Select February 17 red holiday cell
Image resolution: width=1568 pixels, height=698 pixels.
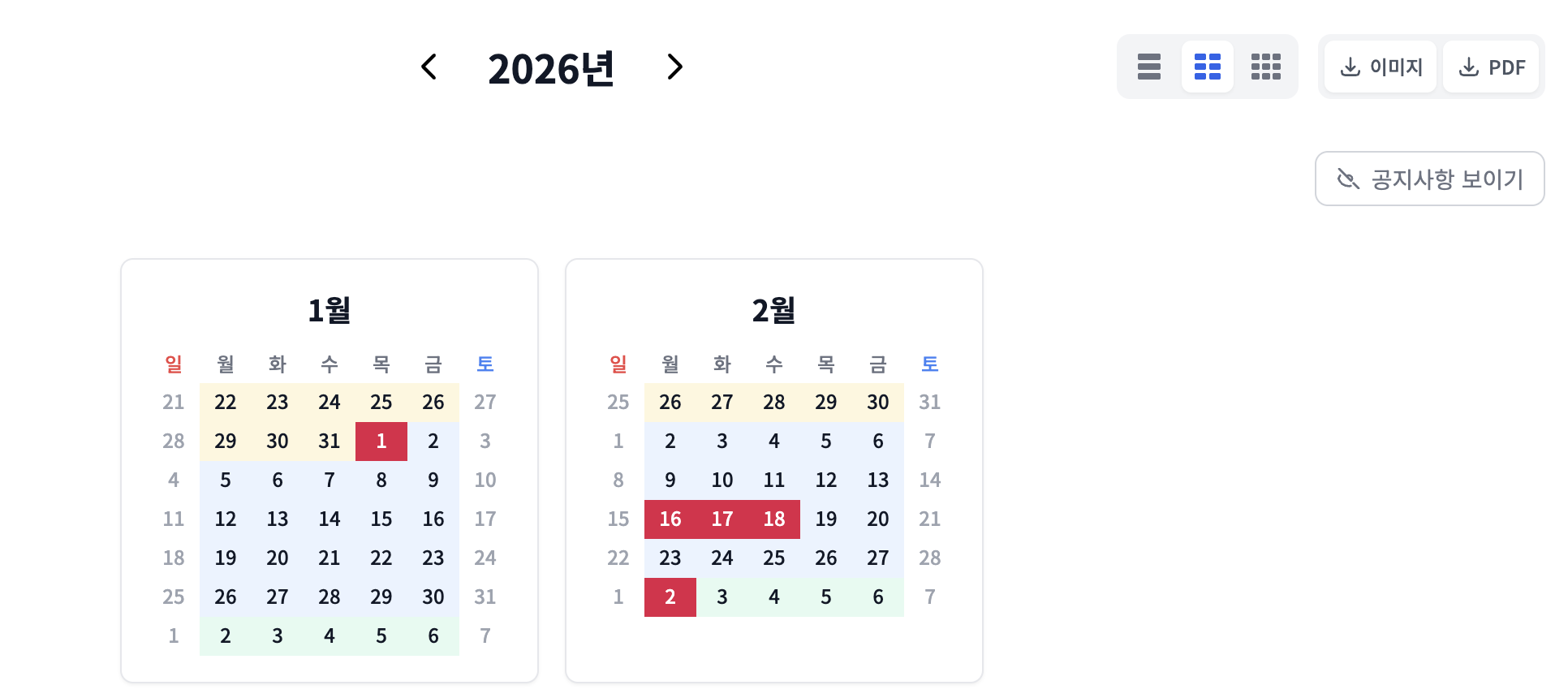pos(722,519)
